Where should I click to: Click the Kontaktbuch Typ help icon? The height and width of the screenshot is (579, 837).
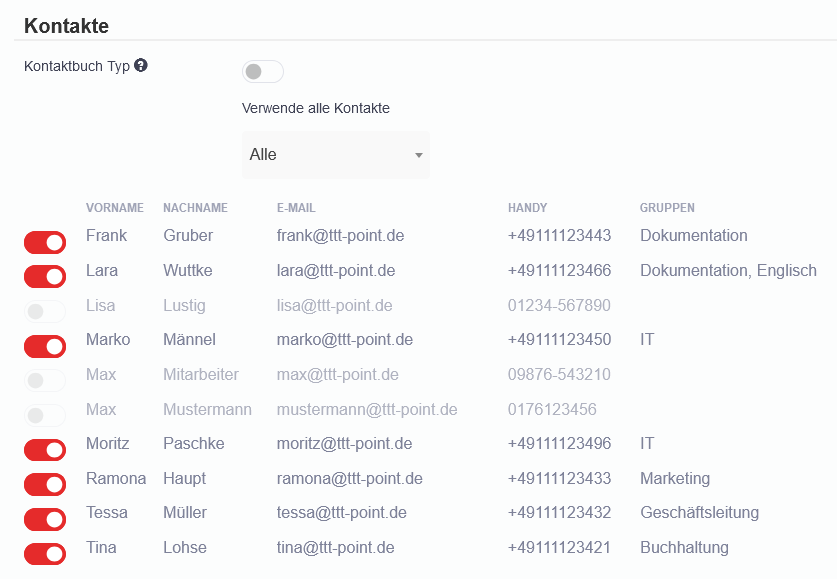[141, 66]
